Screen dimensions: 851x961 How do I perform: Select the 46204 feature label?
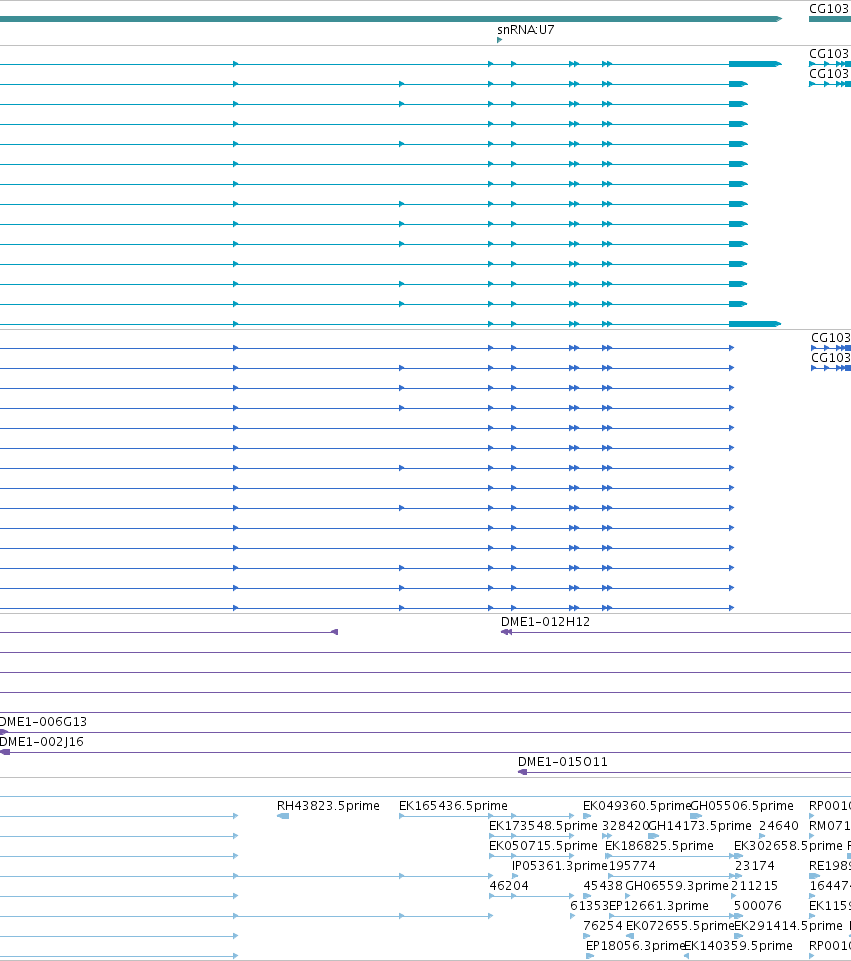(x=509, y=886)
